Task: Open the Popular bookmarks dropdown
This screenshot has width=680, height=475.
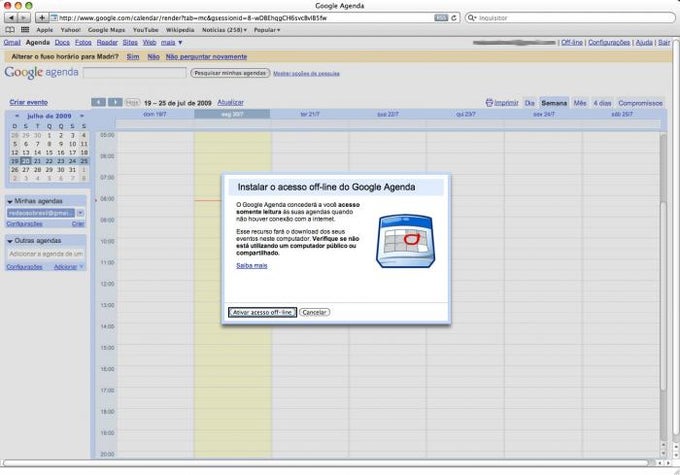Action: point(267,30)
